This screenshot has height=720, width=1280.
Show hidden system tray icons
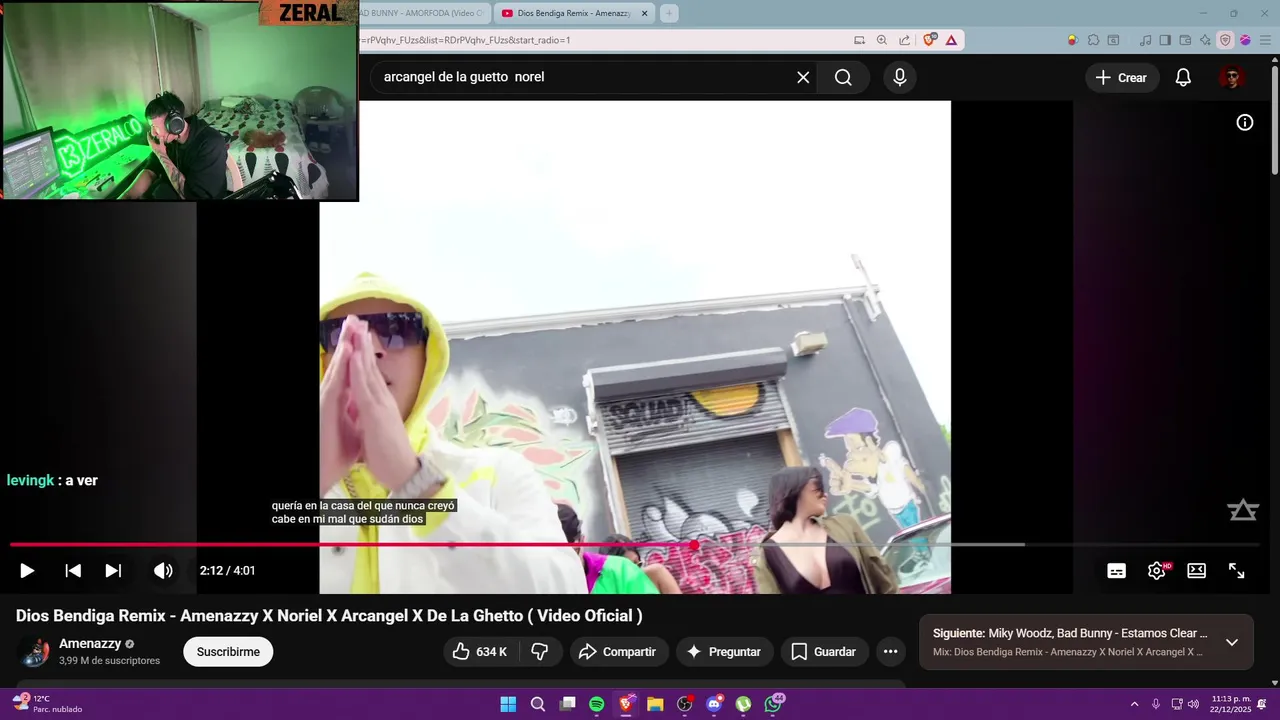tap(1135, 704)
